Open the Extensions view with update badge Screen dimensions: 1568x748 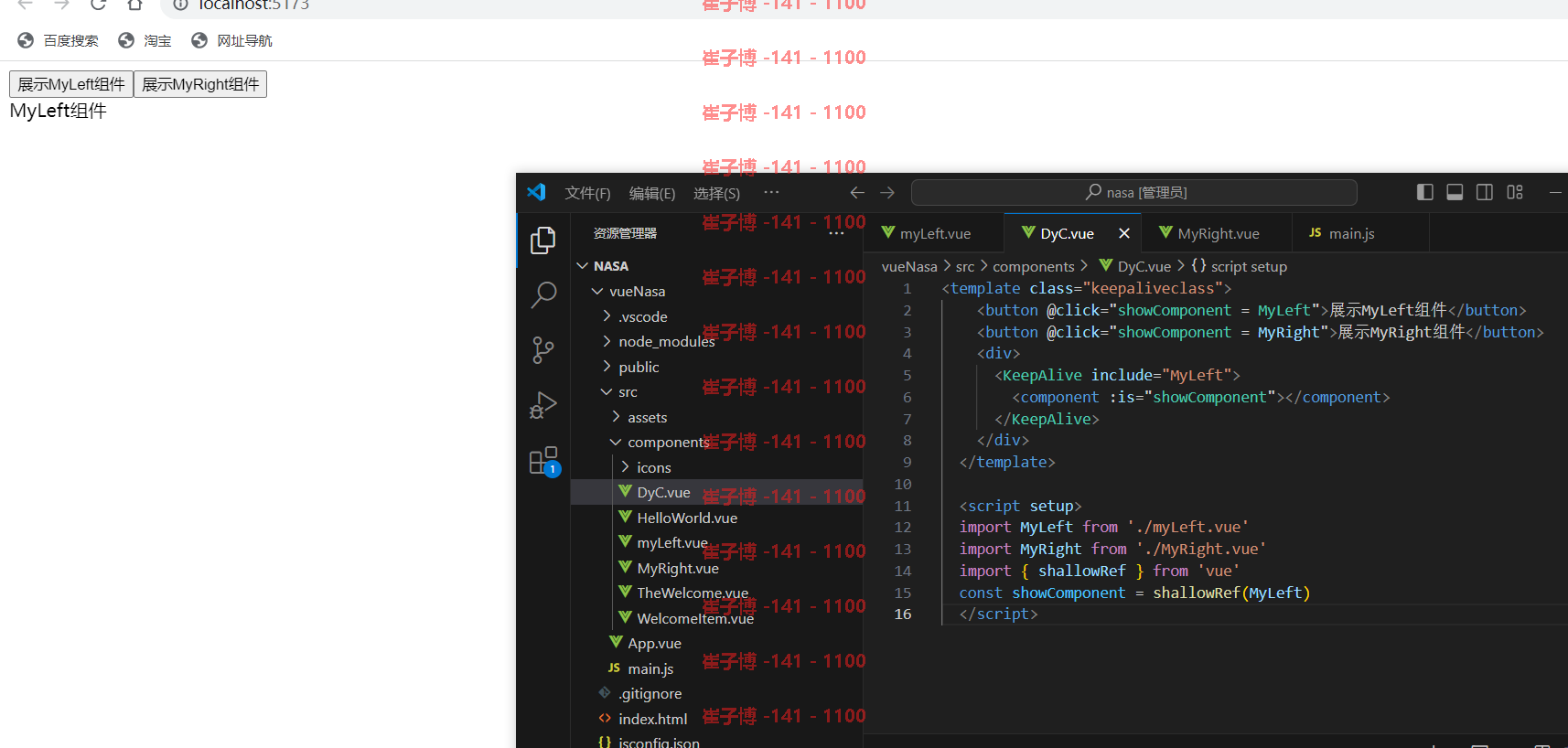pyautogui.click(x=543, y=461)
